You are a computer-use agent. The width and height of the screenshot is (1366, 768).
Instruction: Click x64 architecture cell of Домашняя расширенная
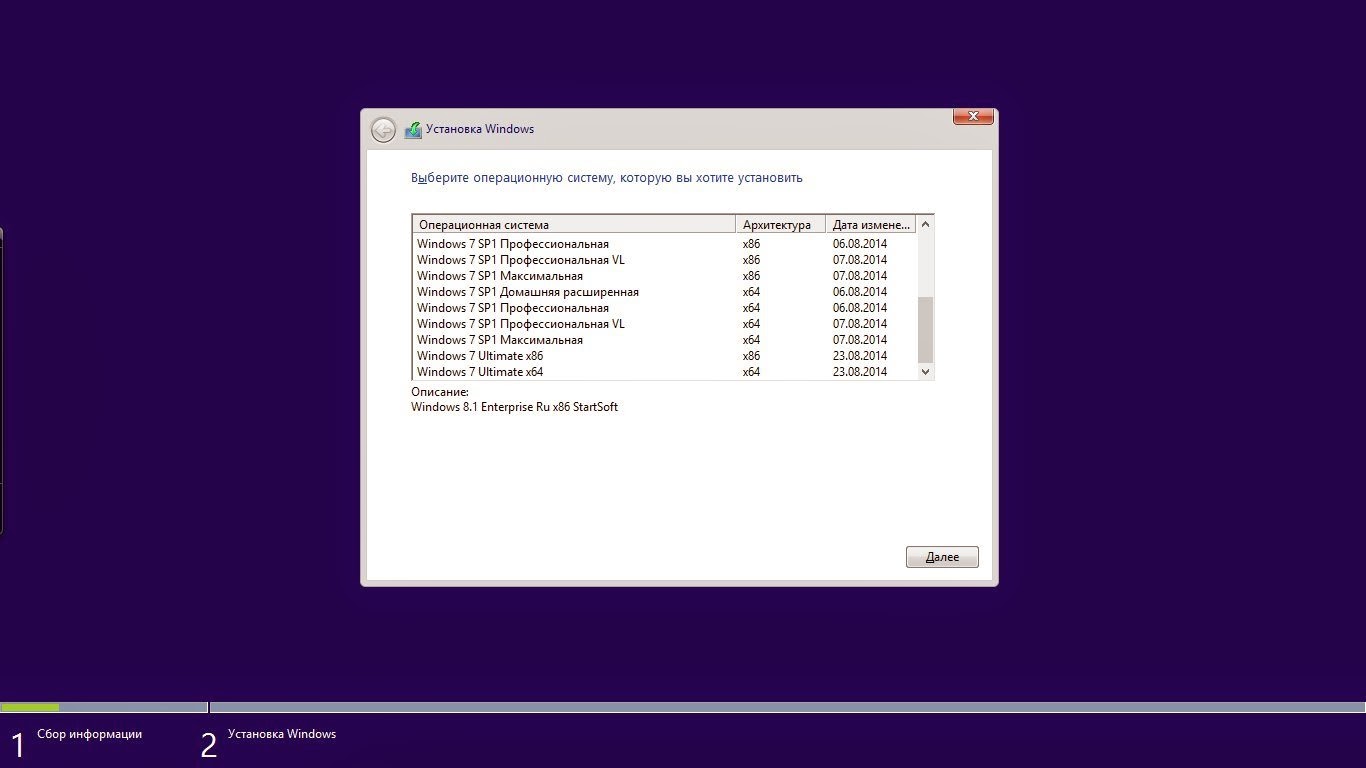click(x=751, y=292)
